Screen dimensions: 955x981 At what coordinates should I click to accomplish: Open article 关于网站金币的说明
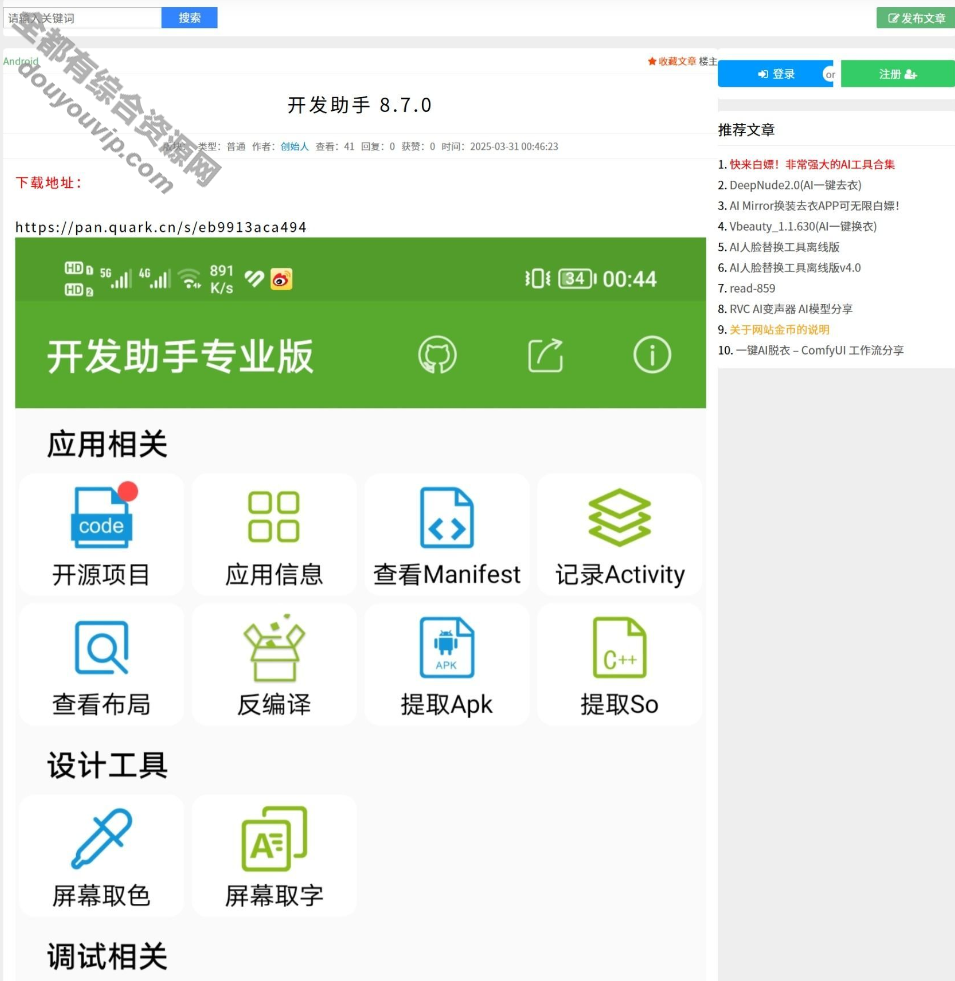pos(779,330)
